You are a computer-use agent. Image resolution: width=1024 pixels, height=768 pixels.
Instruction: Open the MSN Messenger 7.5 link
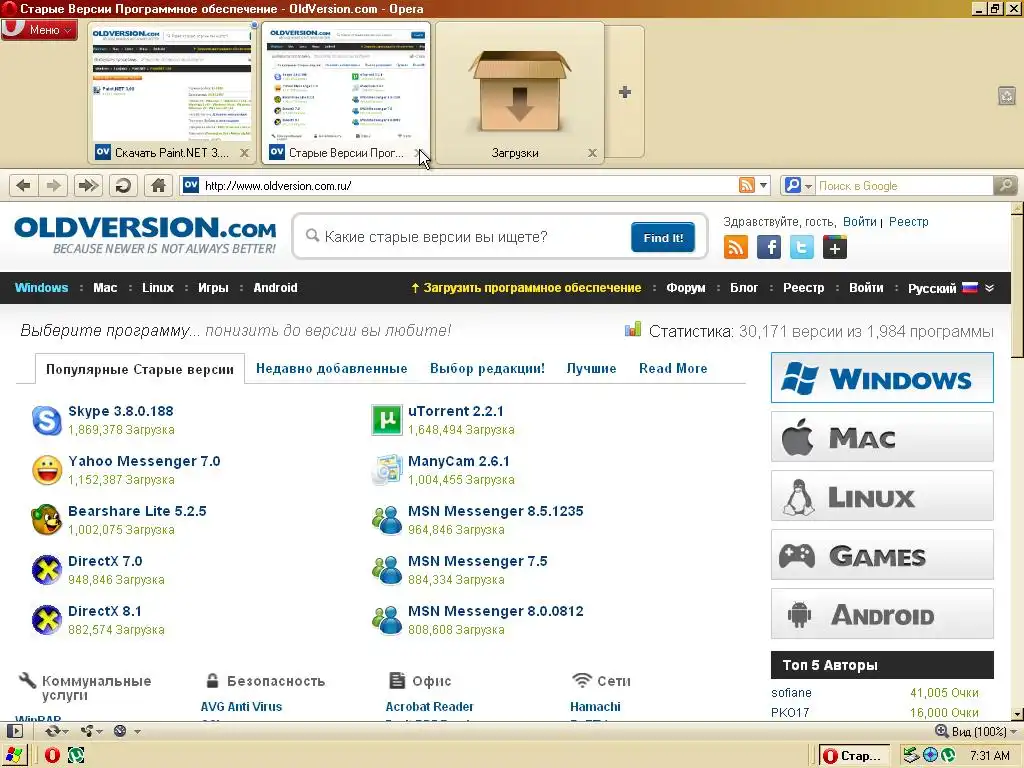click(x=477, y=561)
